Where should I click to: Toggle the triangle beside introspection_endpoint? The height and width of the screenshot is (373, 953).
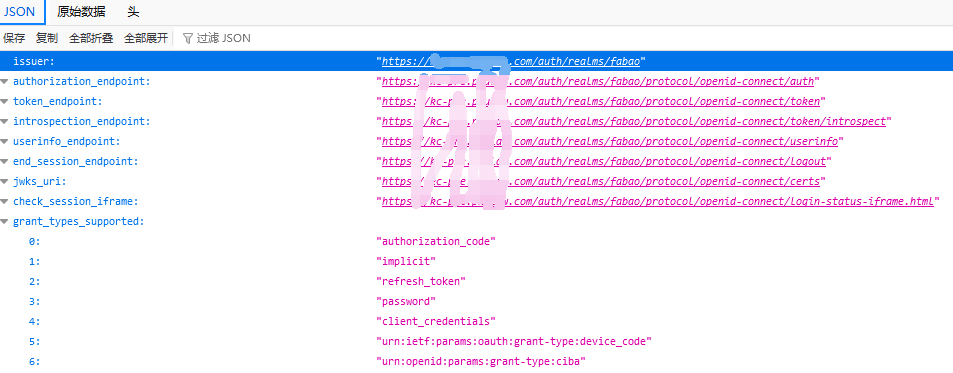(x=5, y=121)
